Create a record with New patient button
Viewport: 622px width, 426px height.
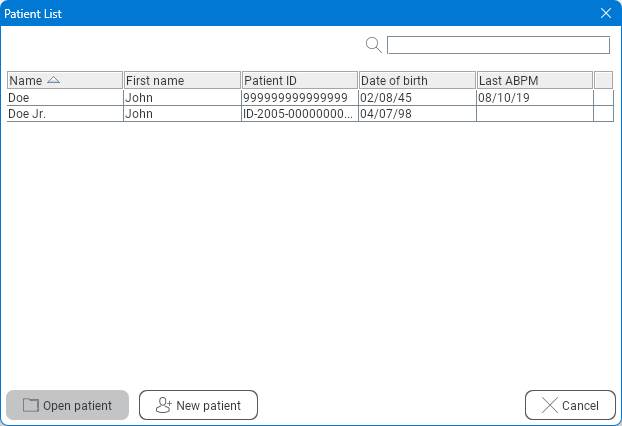point(198,405)
